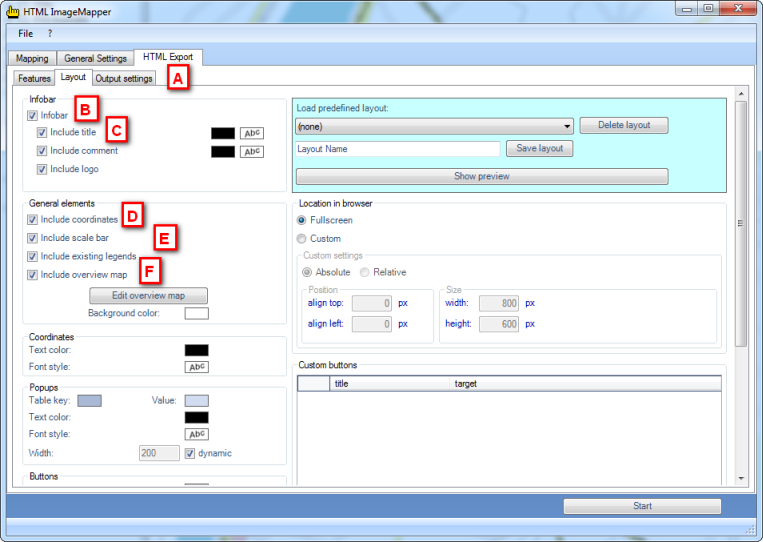Uncheck the Include logo checkbox

click(x=42, y=169)
